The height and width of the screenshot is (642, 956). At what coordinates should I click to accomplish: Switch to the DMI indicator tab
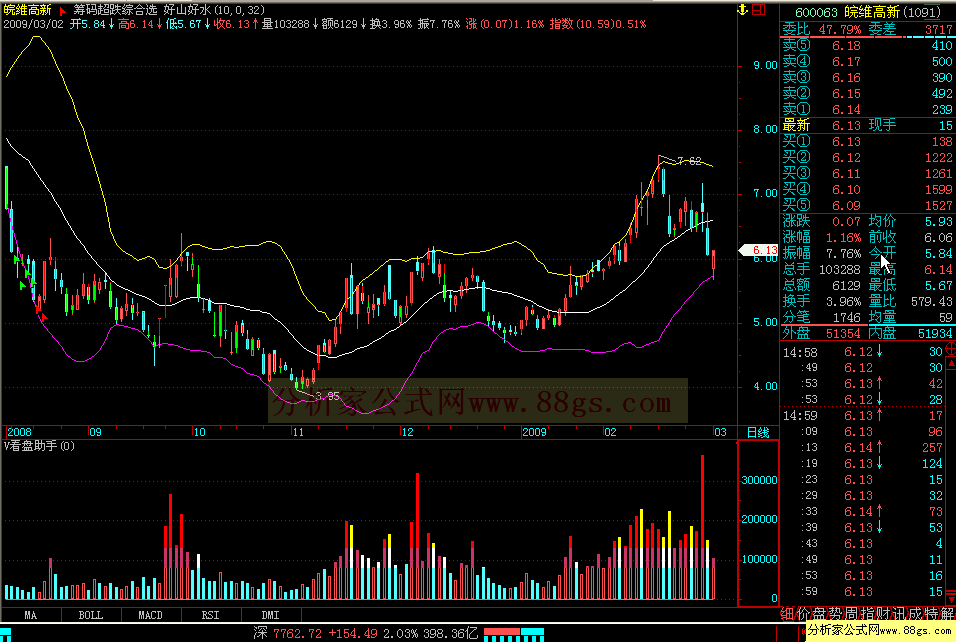pyautogui.click(x=270, y=615)
